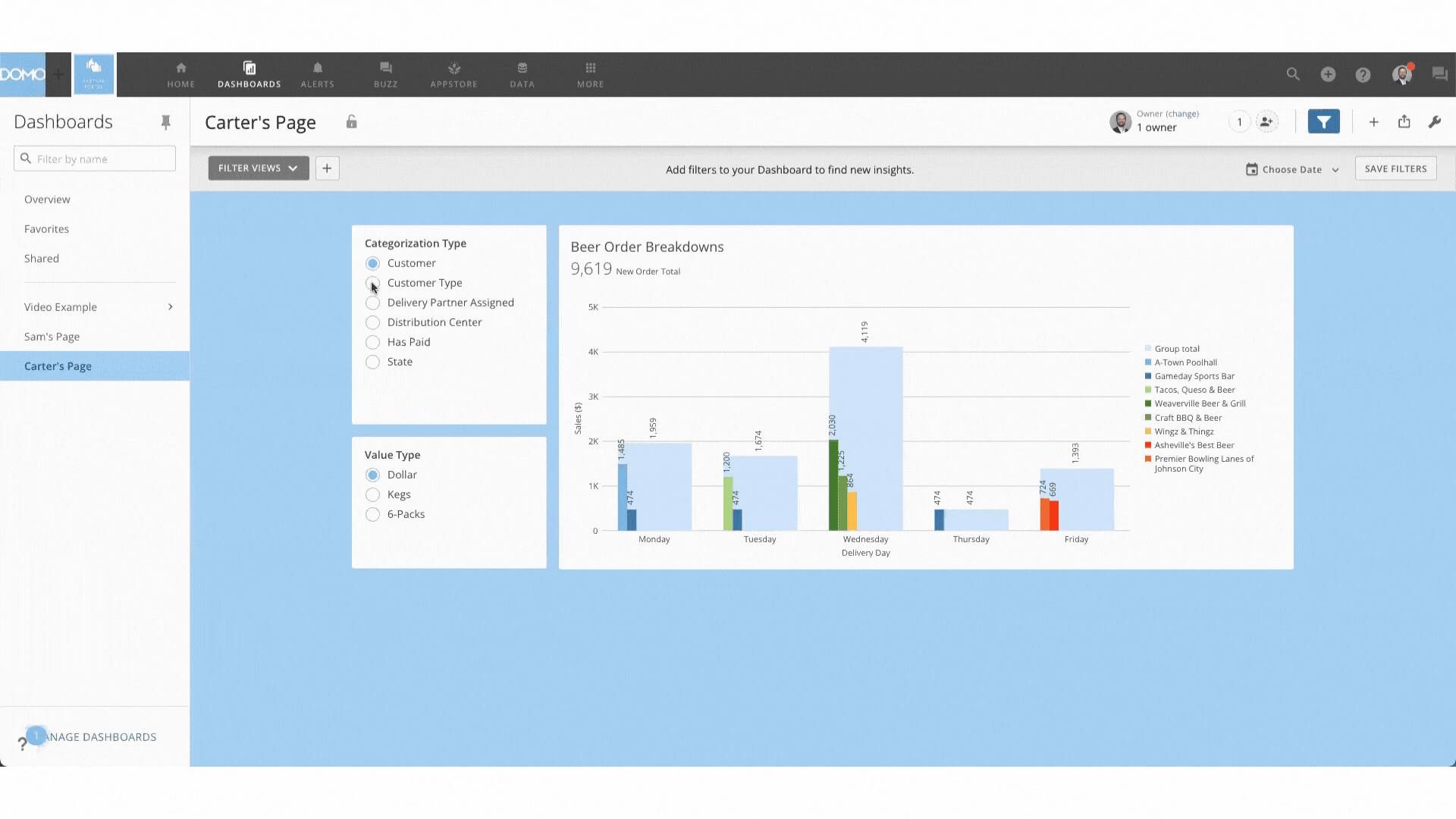Select the Dollar radio button
Screen dimensions: 1456x819
click(372, 475)
